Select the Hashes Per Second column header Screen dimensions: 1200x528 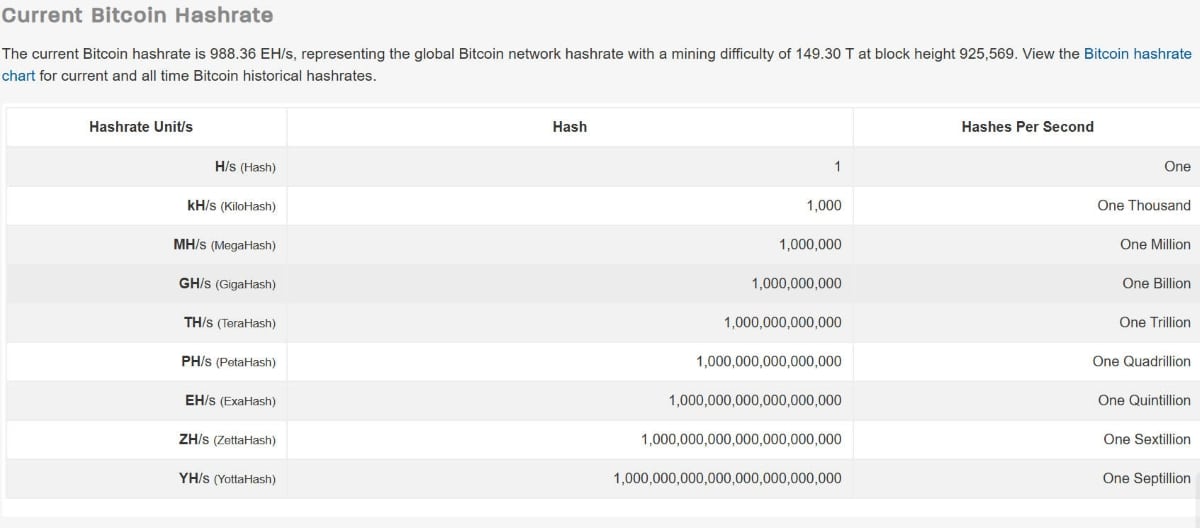(x=1027, y=127)
